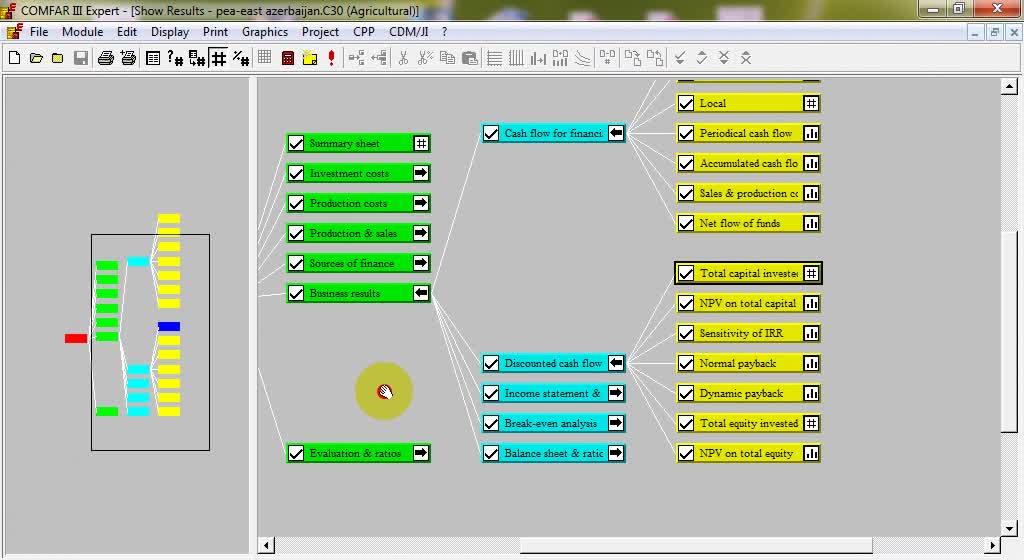Toggle the Dynamic payback checkbox
Image resolution: width=1024 pixels, height=560 pixels.
point(686,393)
